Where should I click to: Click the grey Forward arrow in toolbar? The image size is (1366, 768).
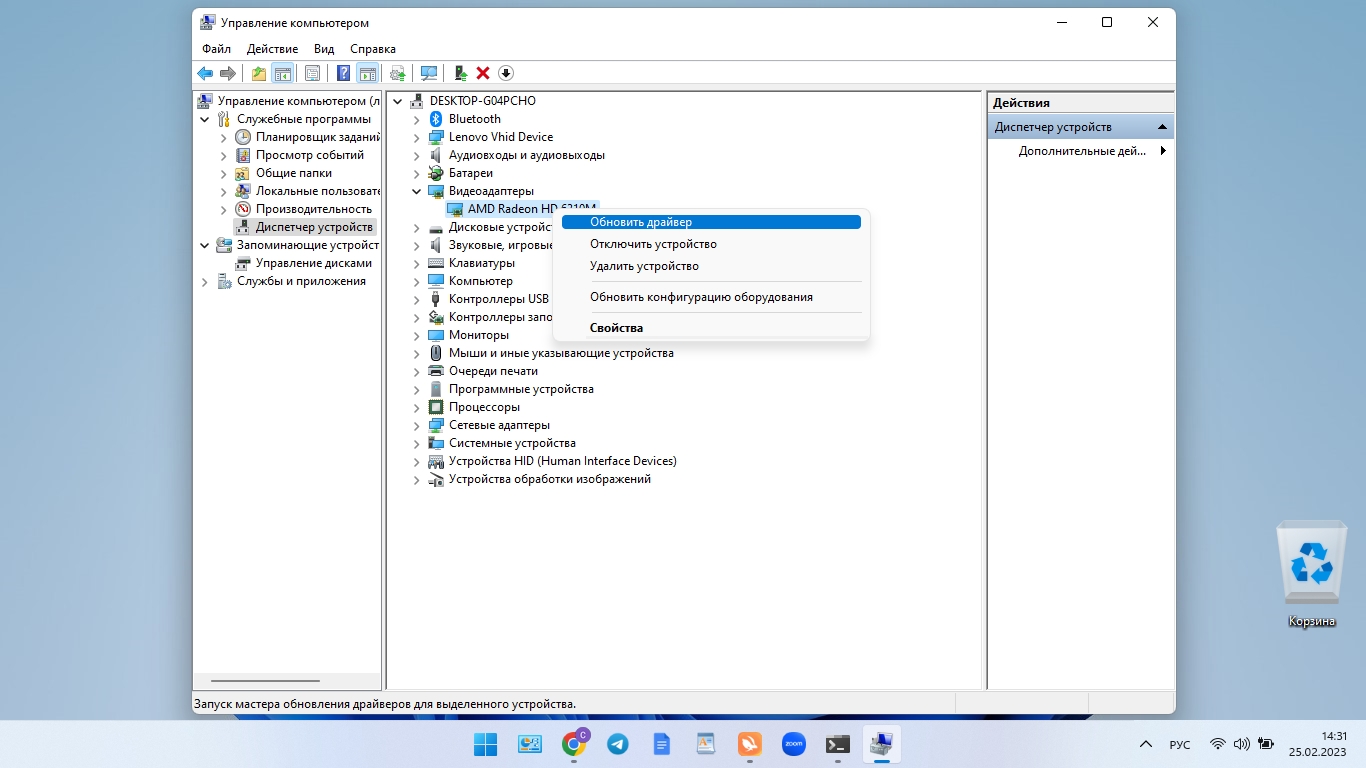click(x=228, y=73)
